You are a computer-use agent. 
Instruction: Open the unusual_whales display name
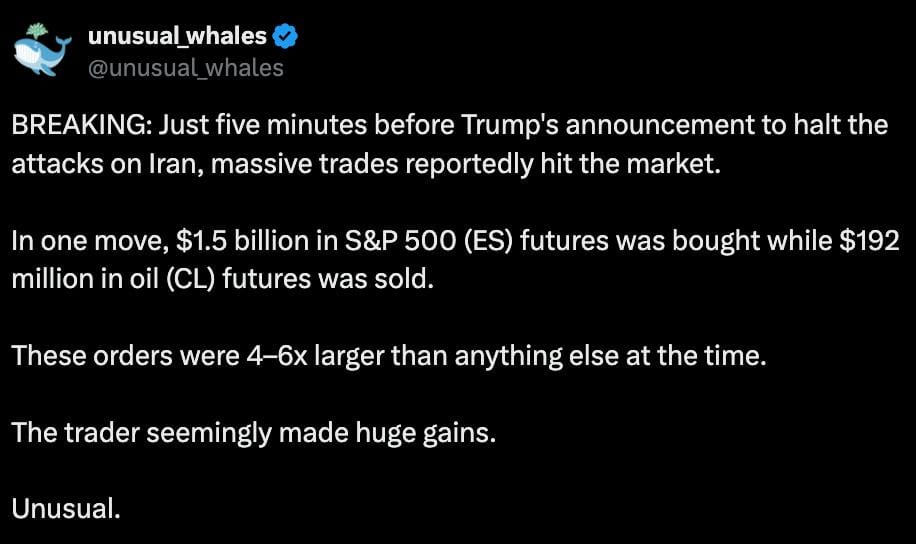coord(178,36)
